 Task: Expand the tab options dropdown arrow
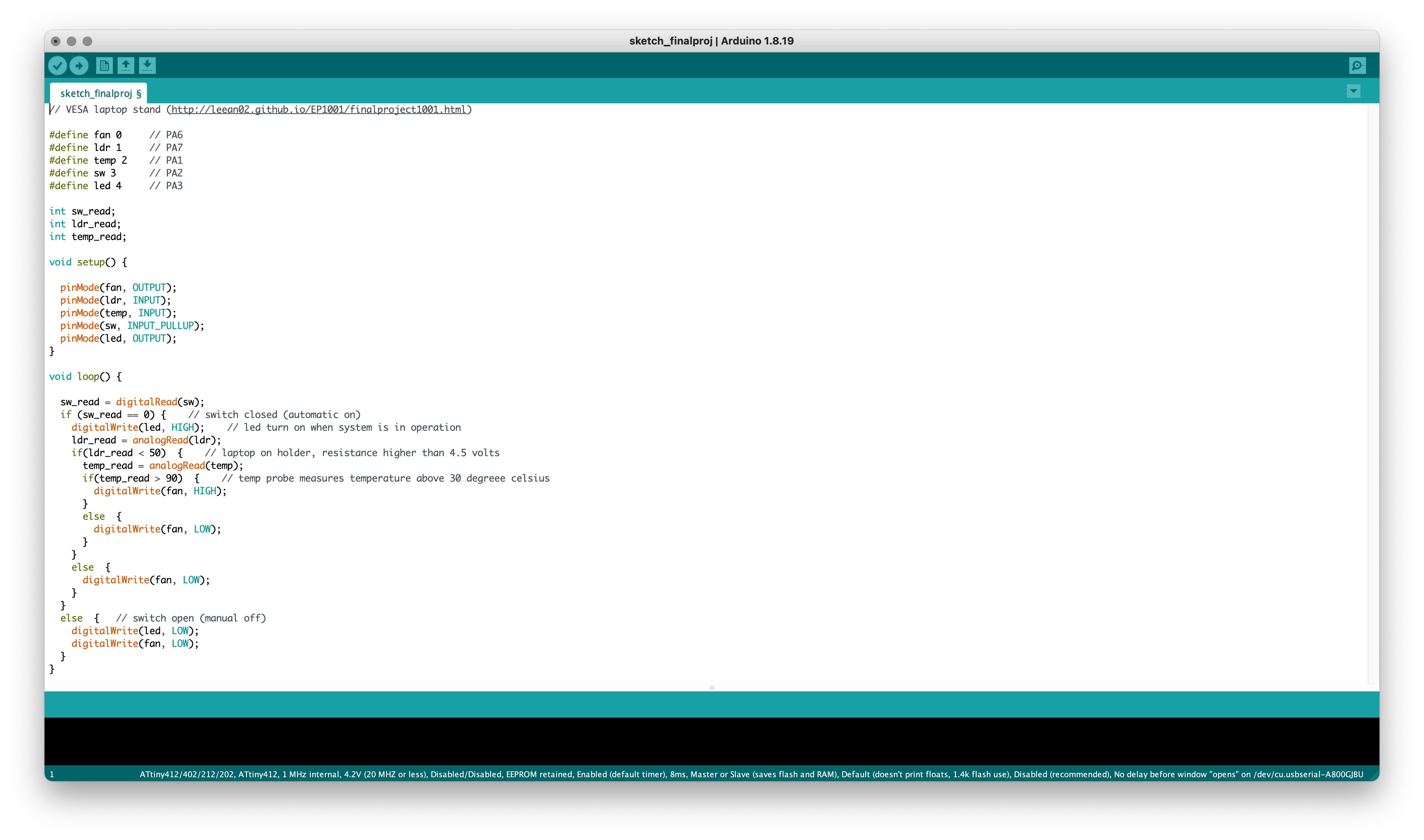[1353, 91]
